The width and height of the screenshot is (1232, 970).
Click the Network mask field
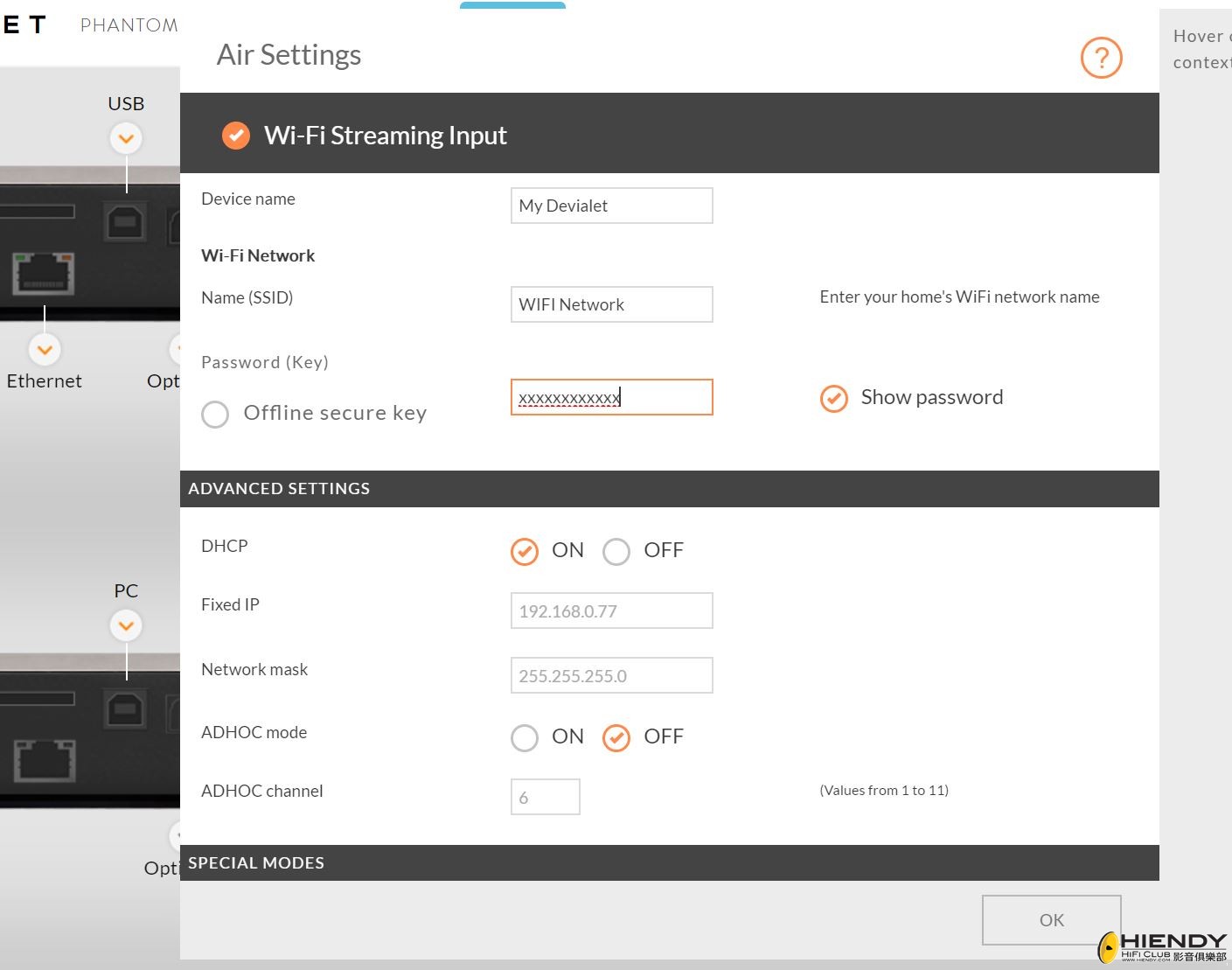[611, 675]
